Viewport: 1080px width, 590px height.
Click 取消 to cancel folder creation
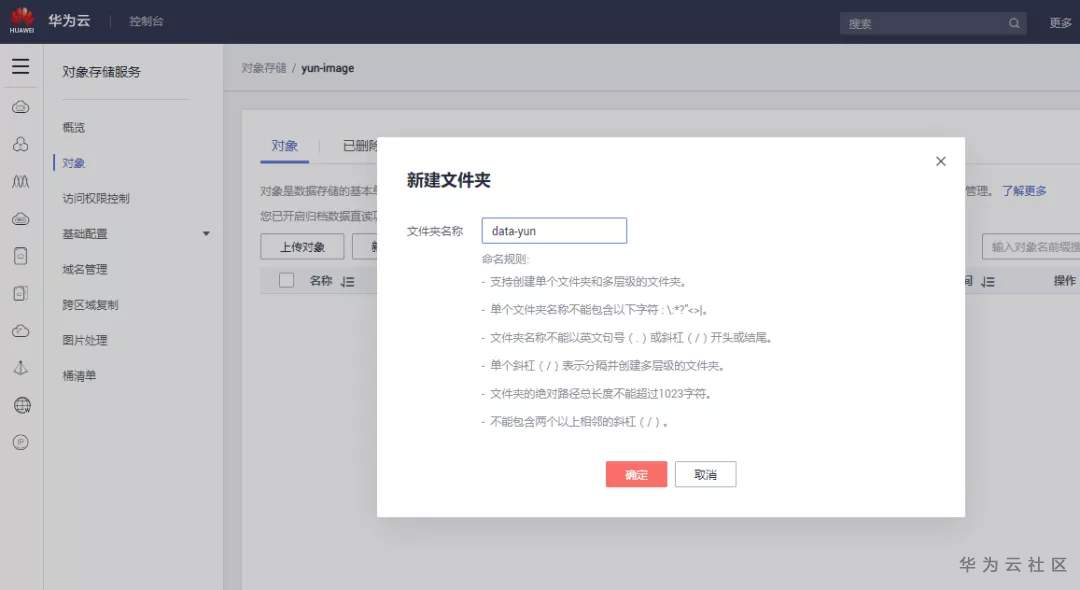(x=705, y=474)
